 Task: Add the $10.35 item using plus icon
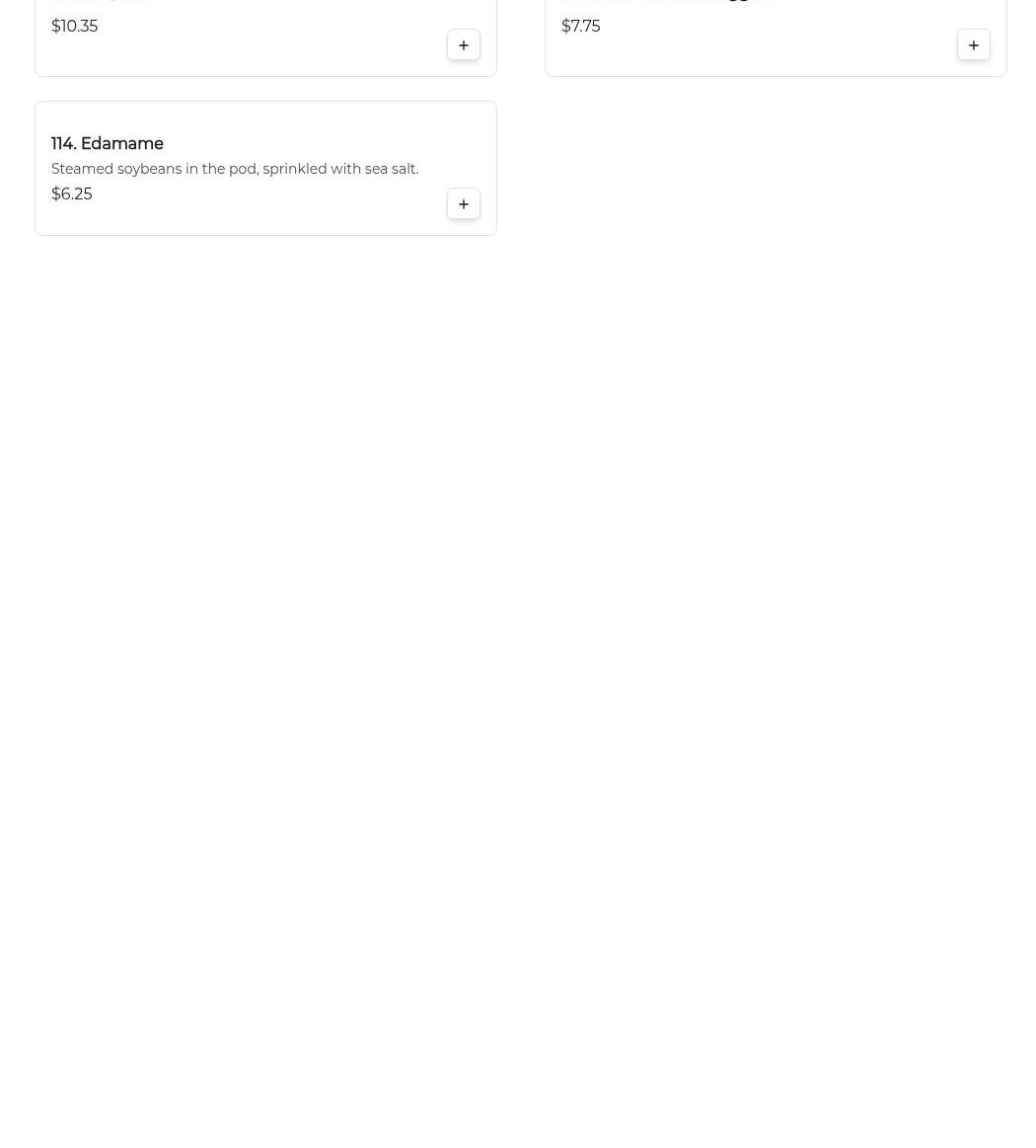point(463,45)
